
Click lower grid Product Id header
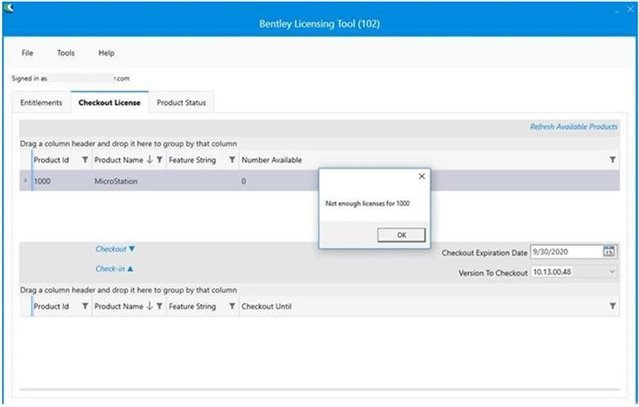point(51,306)
